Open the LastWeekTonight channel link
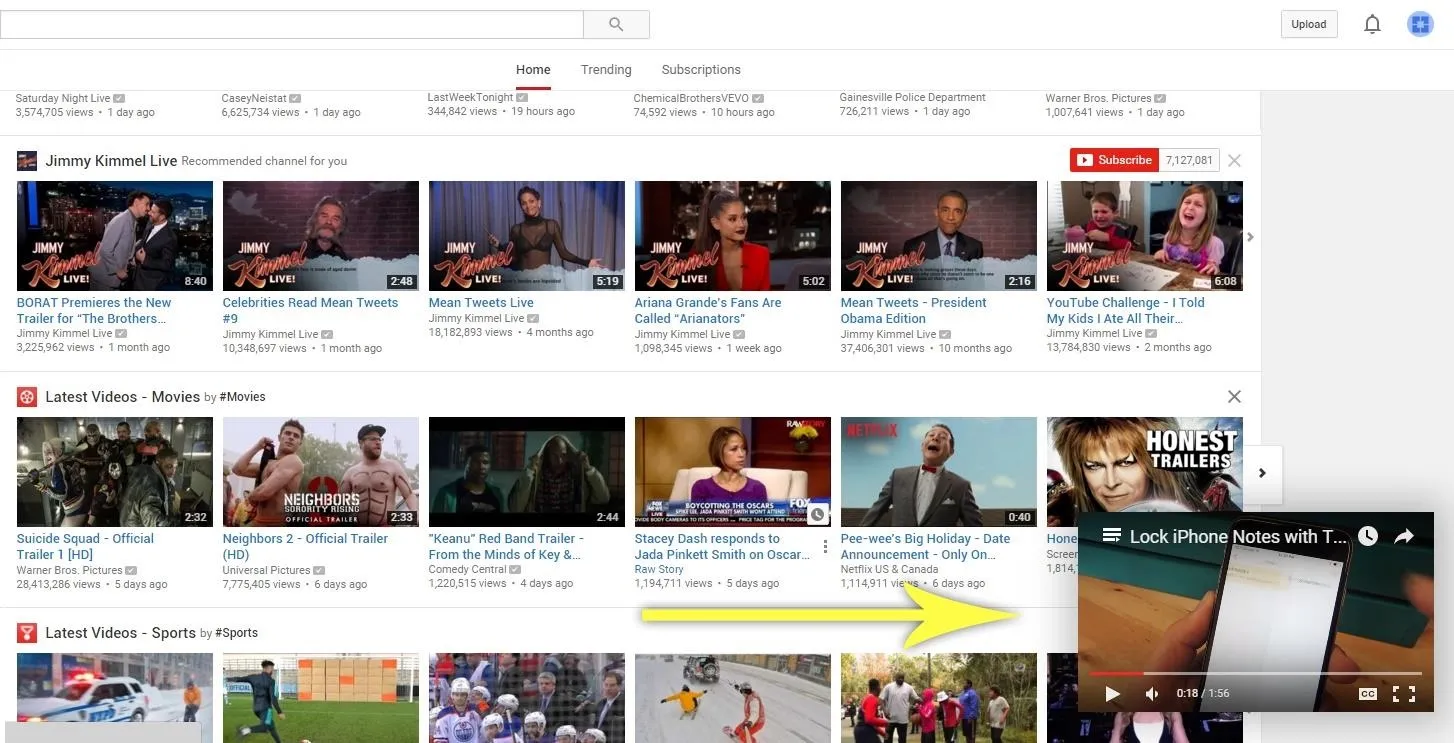The image size is (1454, 743). [470, 98]
